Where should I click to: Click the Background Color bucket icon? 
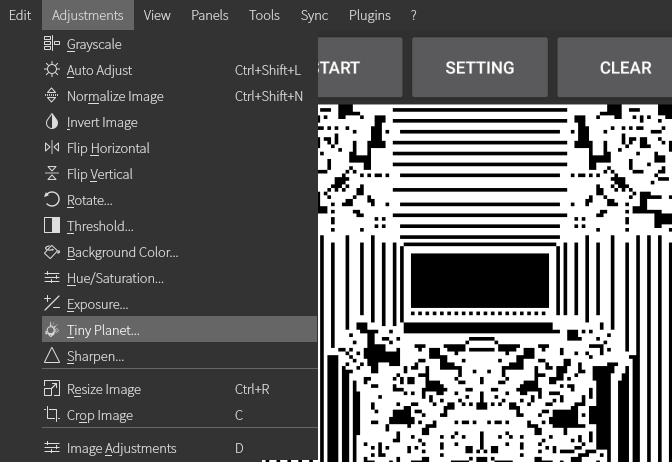(x=52, y=252)
